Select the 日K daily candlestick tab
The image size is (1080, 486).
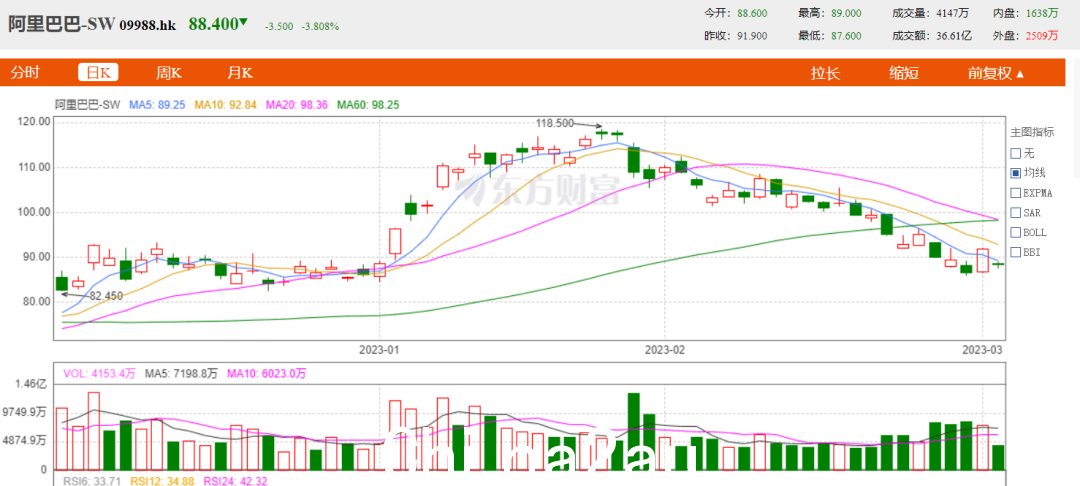pyautogui.click(x=98, y=73)
